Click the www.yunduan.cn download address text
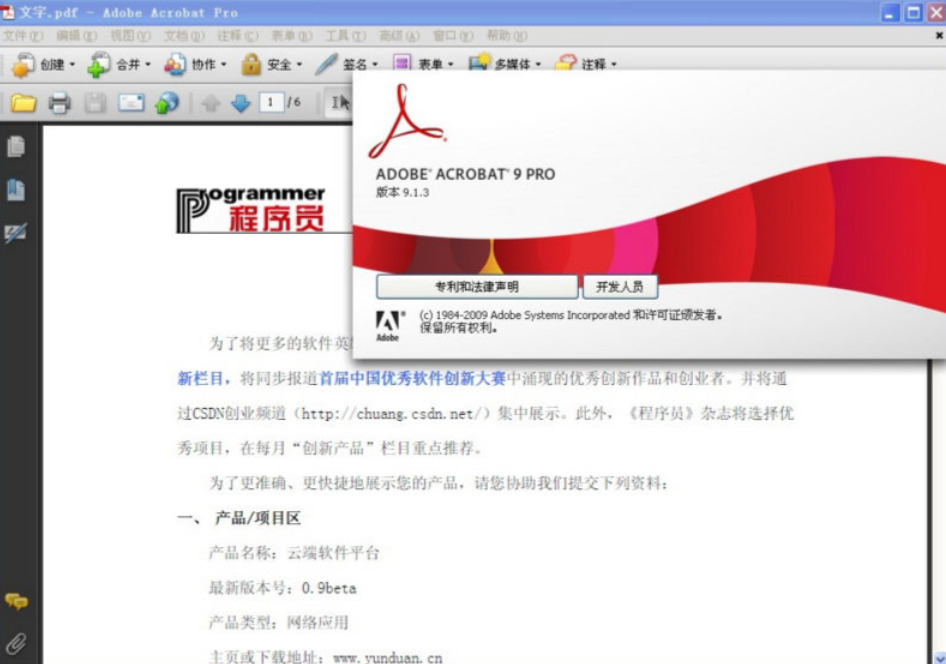 [388, 657]
